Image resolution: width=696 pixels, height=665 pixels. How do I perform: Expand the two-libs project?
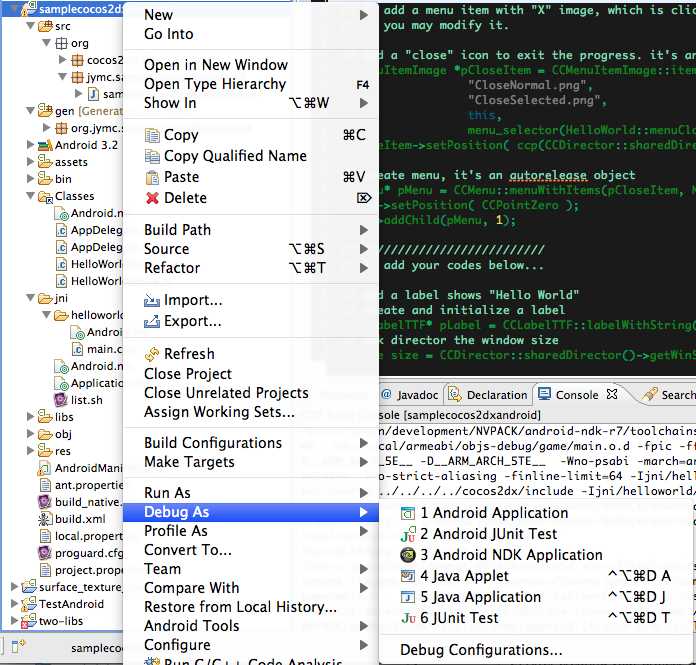click(14, 621)
